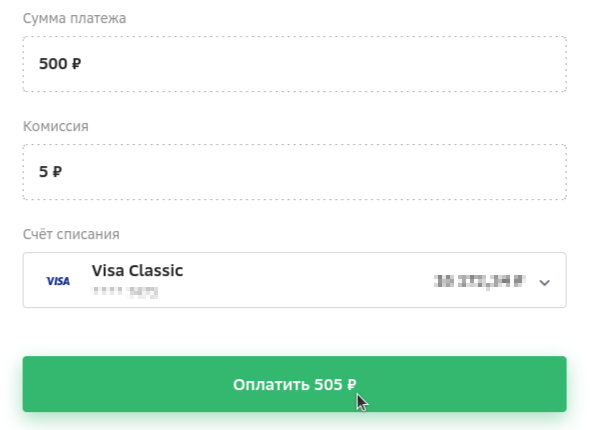Click the word Оплатить on the green button
This screenshot has height=430, width=590.
271,384
